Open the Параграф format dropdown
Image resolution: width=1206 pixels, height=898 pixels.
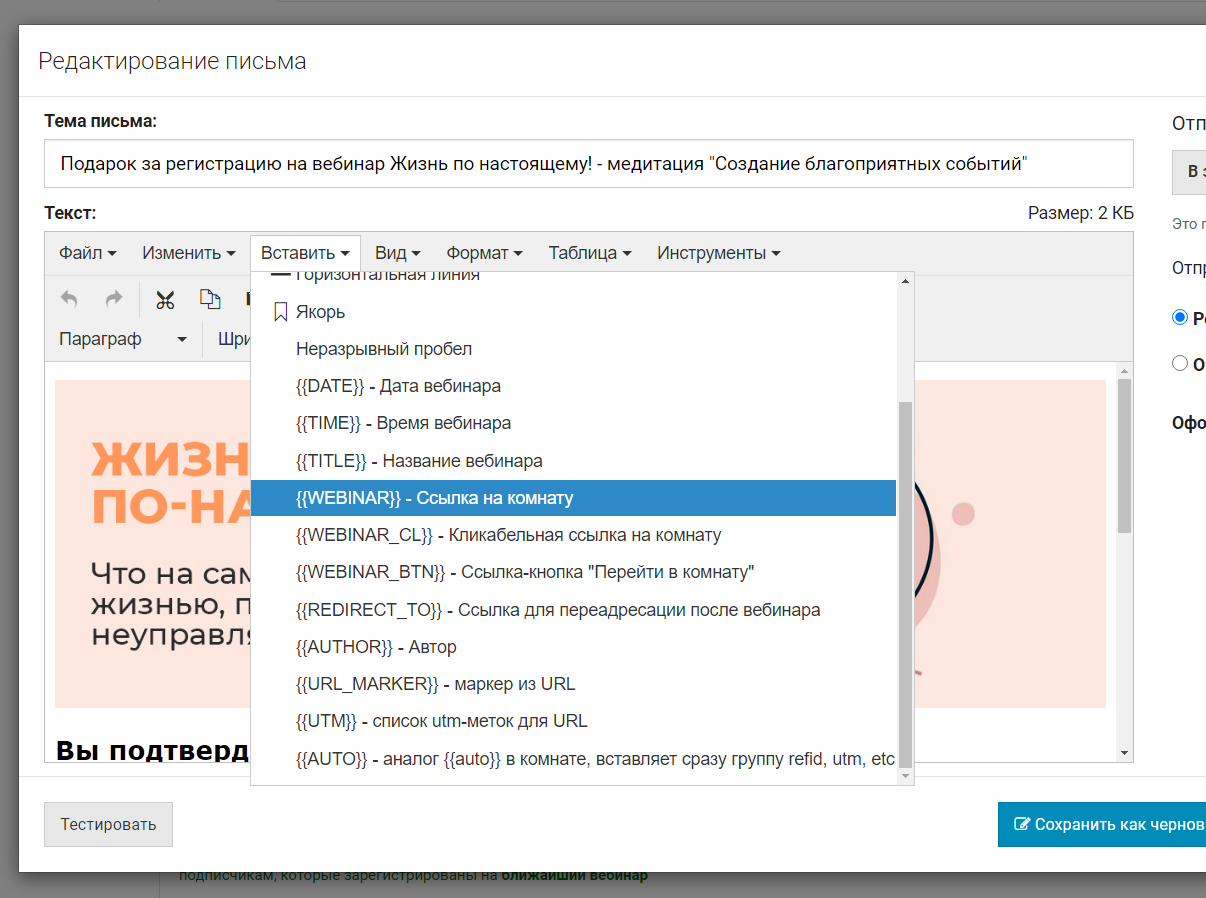pos(122,339)
